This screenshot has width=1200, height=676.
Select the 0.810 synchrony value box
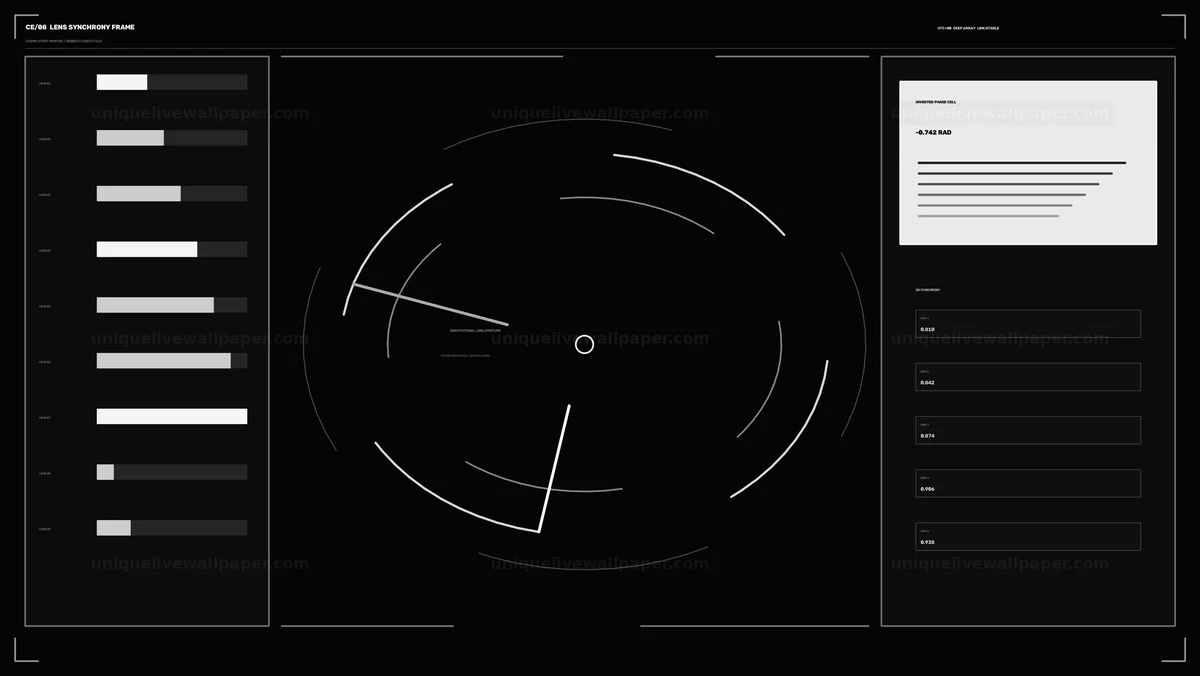(x=1028, y=323)
